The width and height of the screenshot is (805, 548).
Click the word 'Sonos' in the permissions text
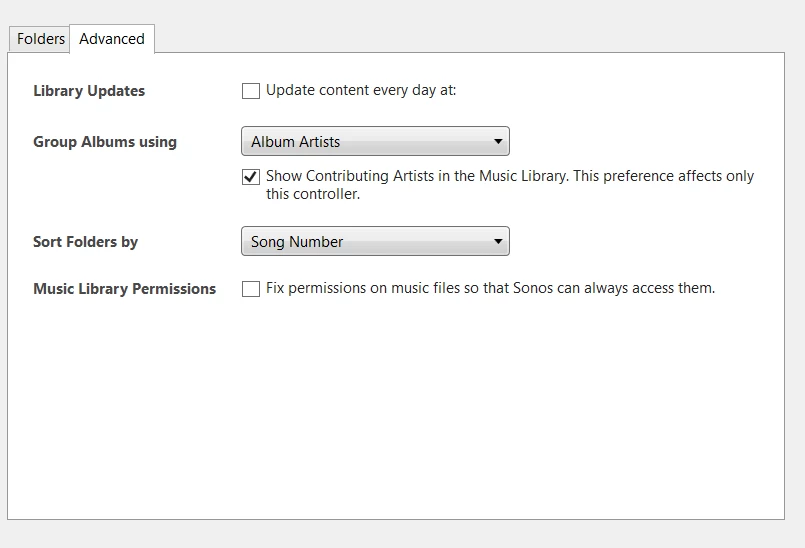(532, 288)
